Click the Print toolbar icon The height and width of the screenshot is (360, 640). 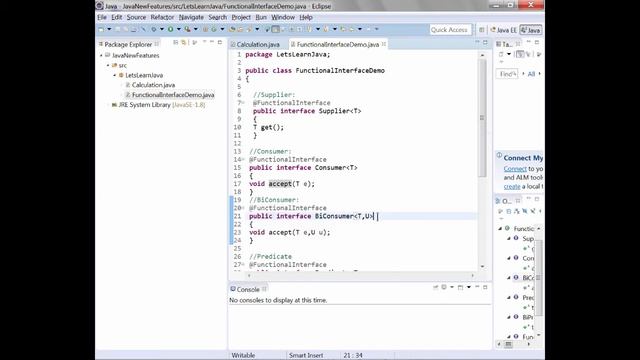point(133,29)
